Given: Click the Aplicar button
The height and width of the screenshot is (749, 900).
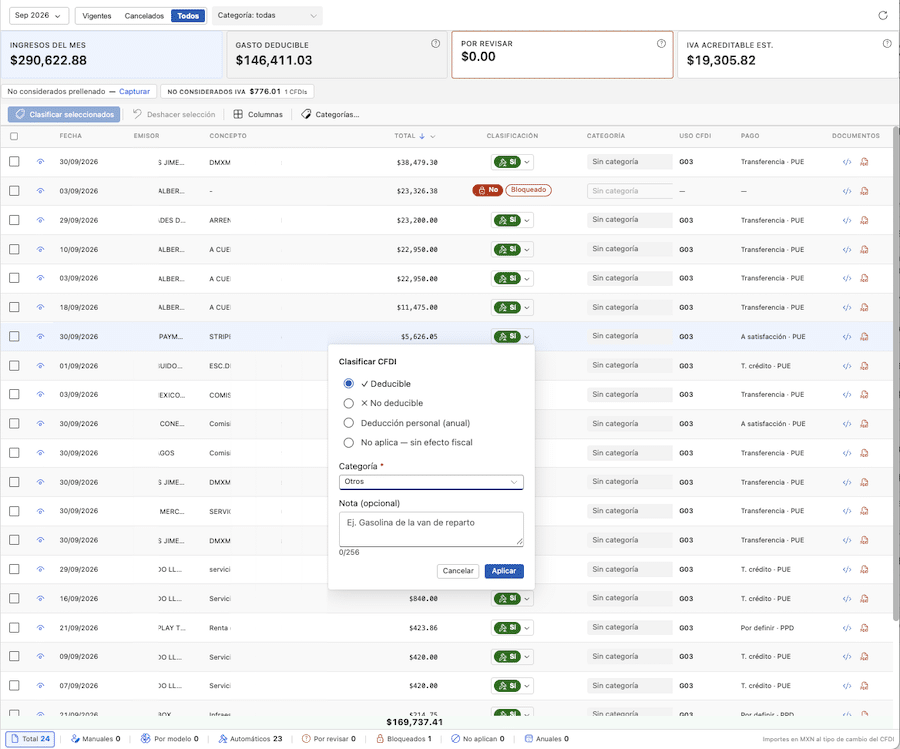Looking at the screenshot, I should point(504,571).
